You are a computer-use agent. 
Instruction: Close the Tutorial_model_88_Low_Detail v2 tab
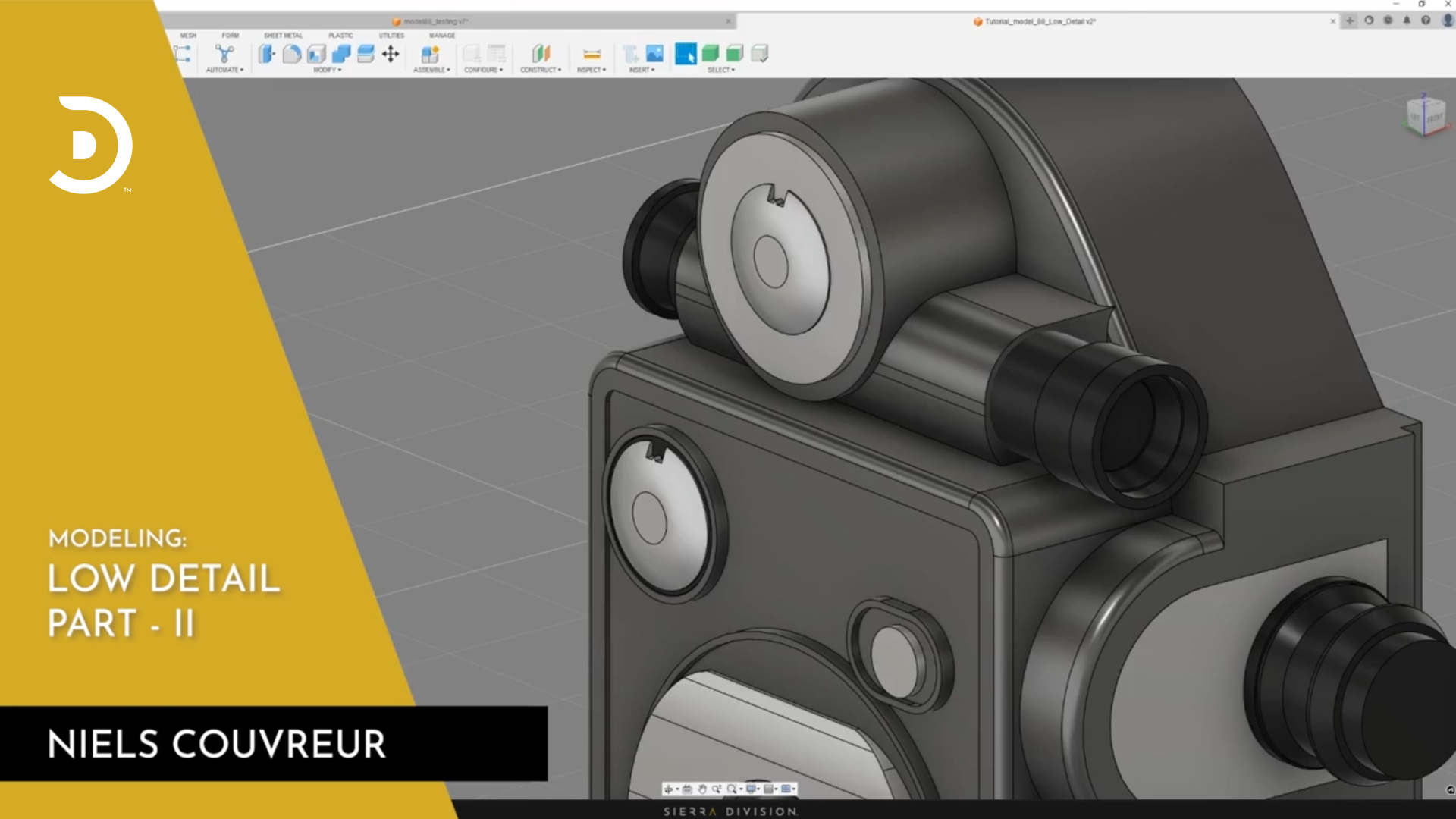pos(1332,21)
